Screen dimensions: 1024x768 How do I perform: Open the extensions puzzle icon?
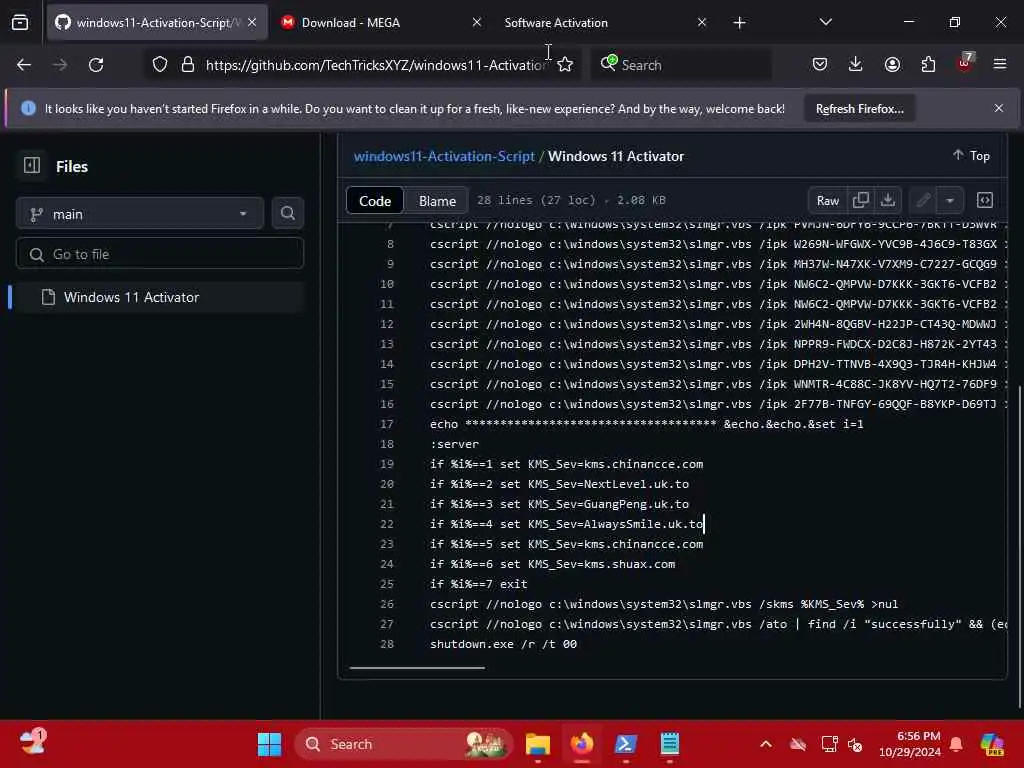[x=928, y=65]
